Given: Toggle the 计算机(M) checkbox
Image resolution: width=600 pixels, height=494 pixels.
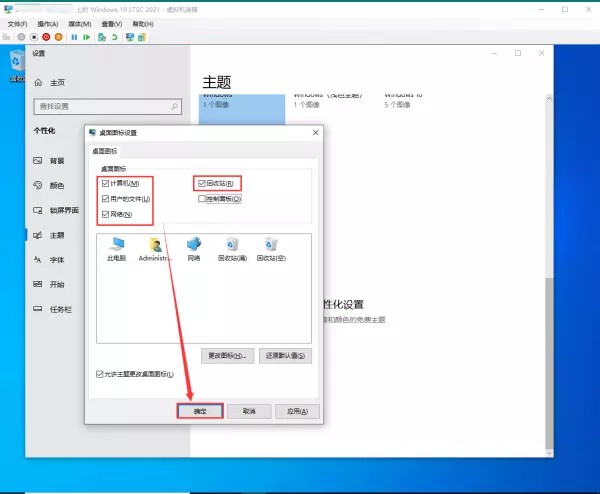Looking at the screenshot, I should [106, 183].
